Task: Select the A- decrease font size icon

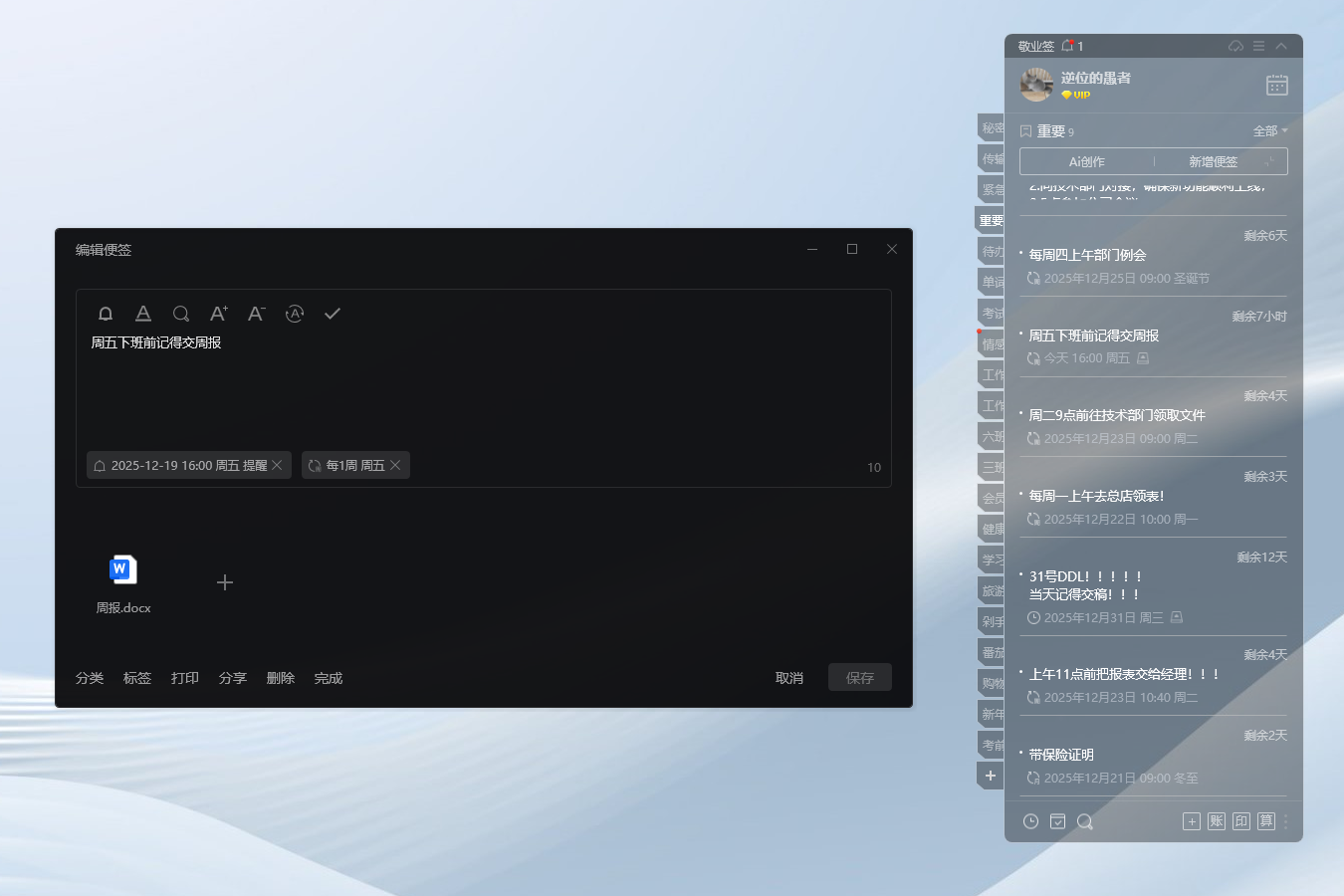Action: click(256, 314)
